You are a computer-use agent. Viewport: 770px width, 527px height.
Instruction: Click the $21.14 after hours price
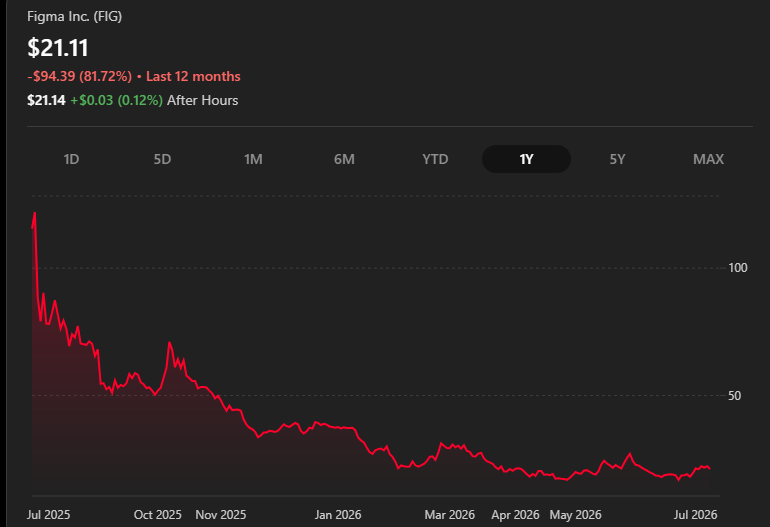(46, 101)
